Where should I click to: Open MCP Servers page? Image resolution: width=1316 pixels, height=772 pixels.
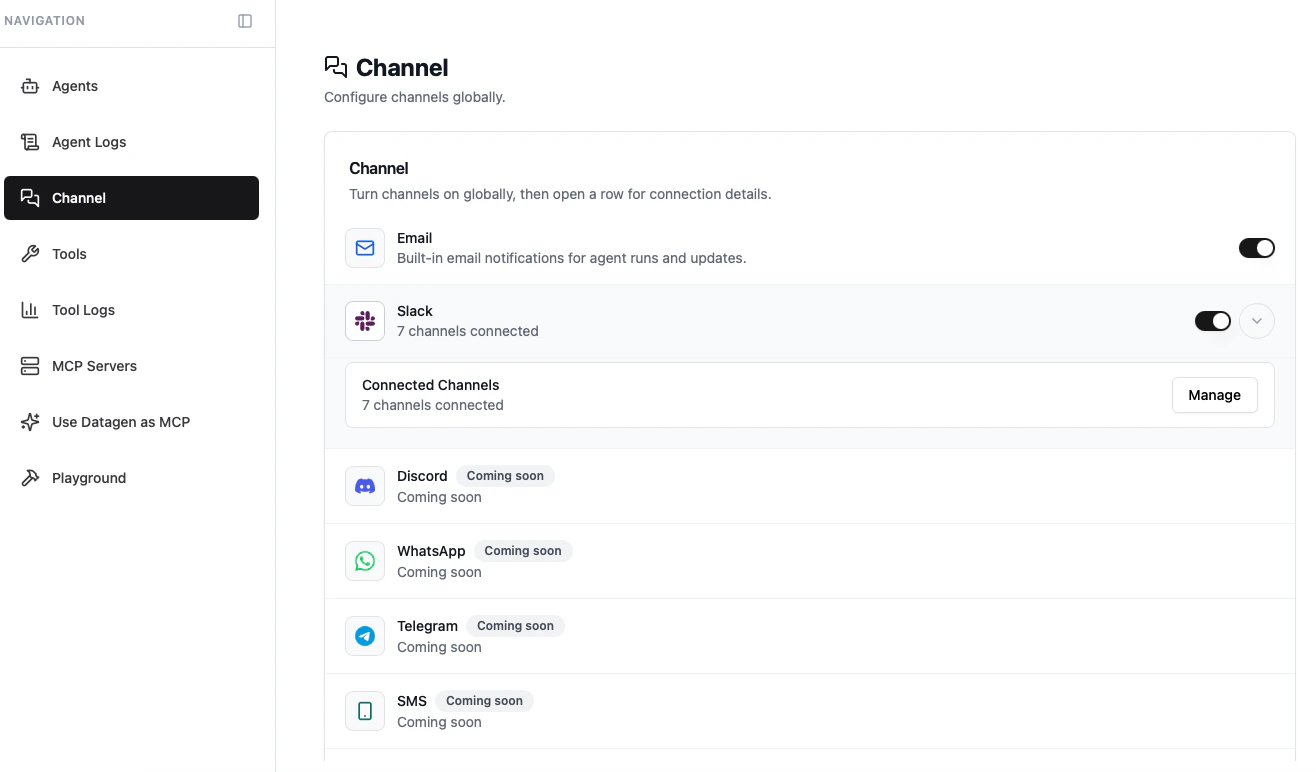click(132, 366)
